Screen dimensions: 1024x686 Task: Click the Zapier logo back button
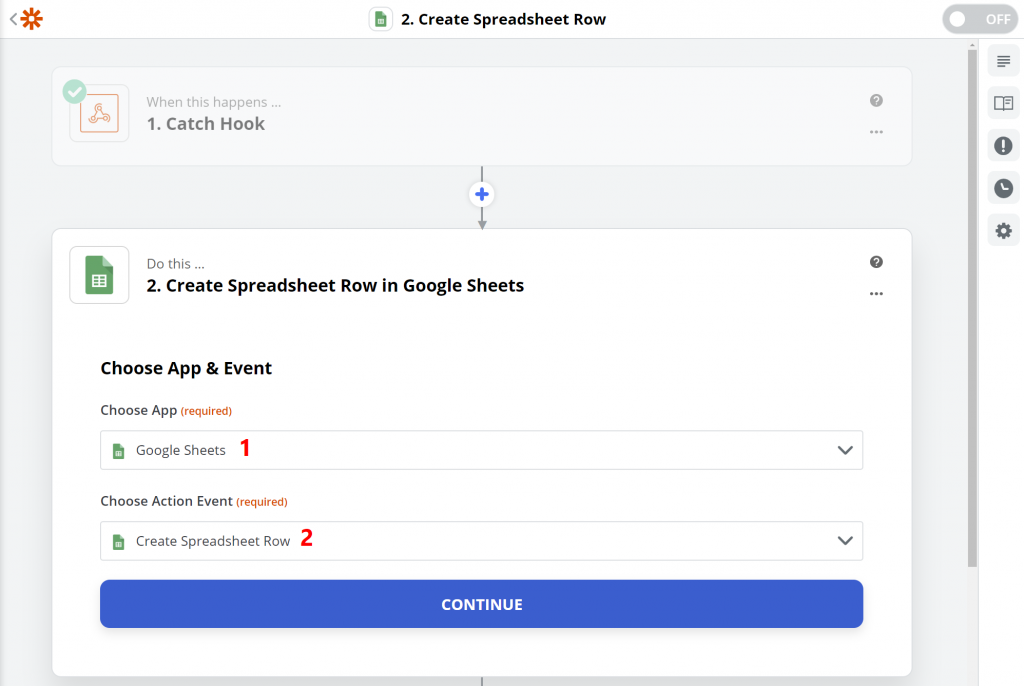pyautogui.click(x=27, y=19)
